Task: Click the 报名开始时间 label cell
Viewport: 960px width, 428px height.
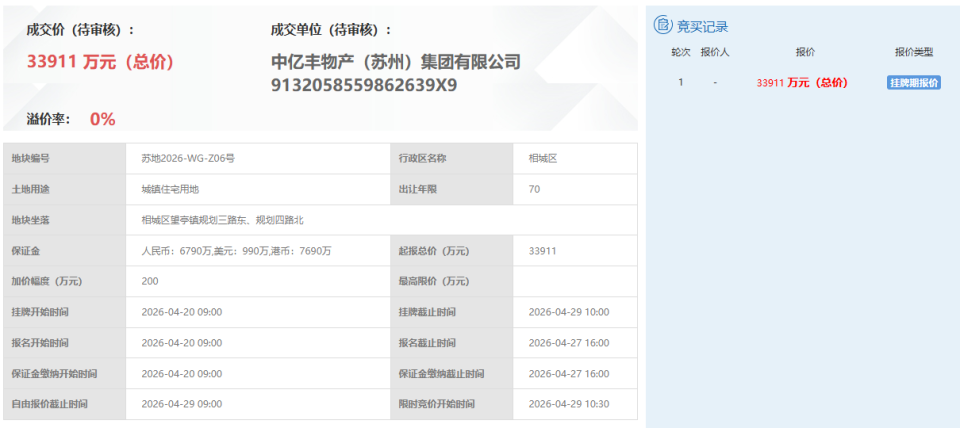Action: tap(64, 342)
